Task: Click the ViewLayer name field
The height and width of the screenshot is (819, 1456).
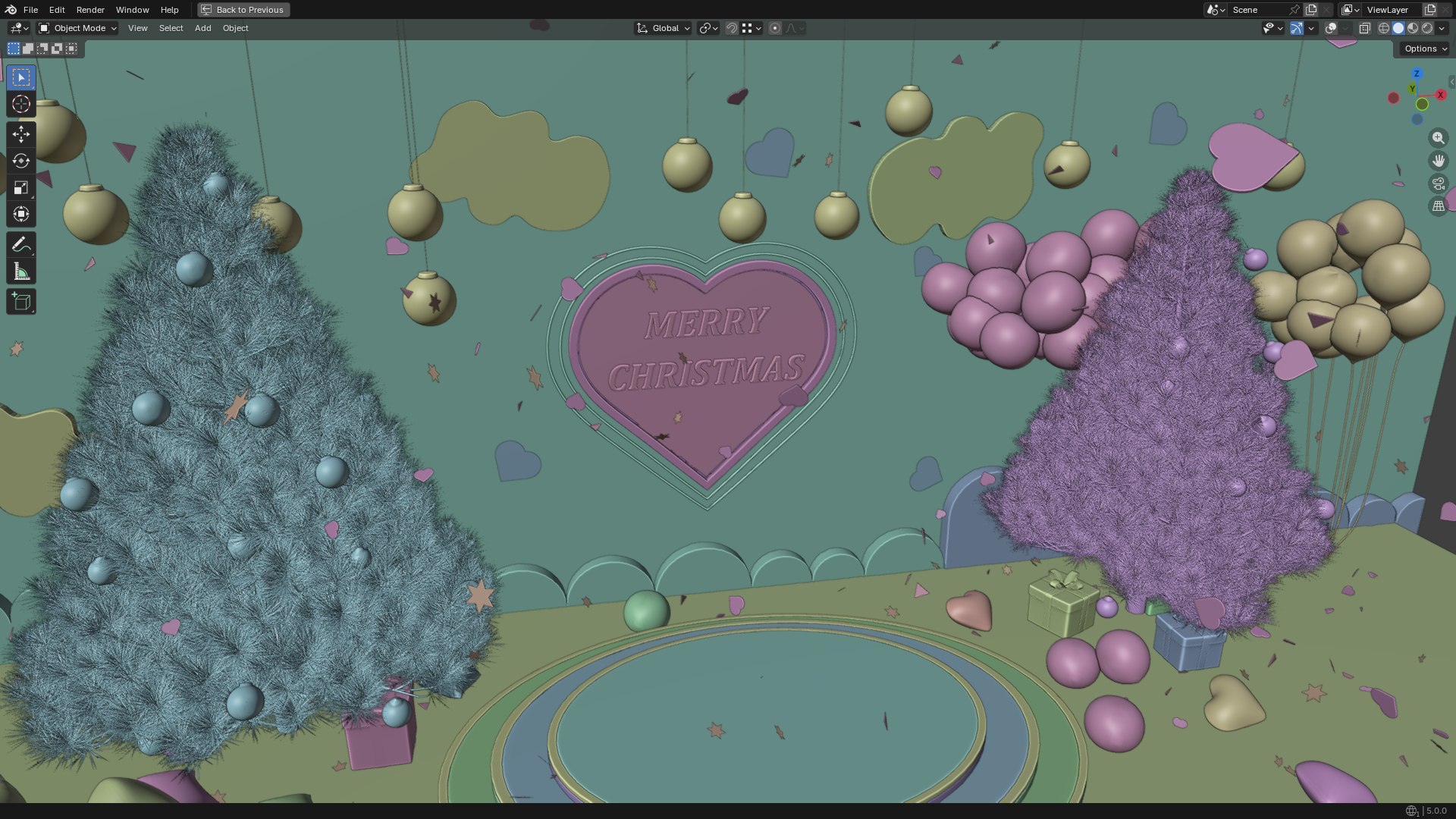Action: coord(1392,10)
